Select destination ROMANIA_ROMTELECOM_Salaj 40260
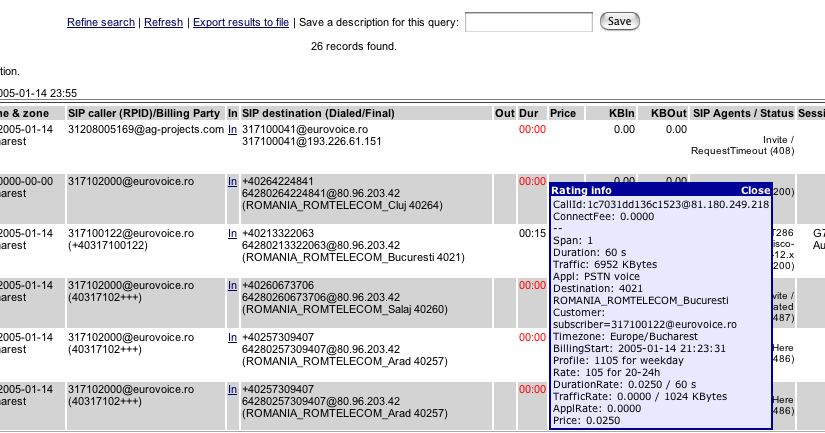The height and width of the screenshot is (433, 825). [345, 309]
